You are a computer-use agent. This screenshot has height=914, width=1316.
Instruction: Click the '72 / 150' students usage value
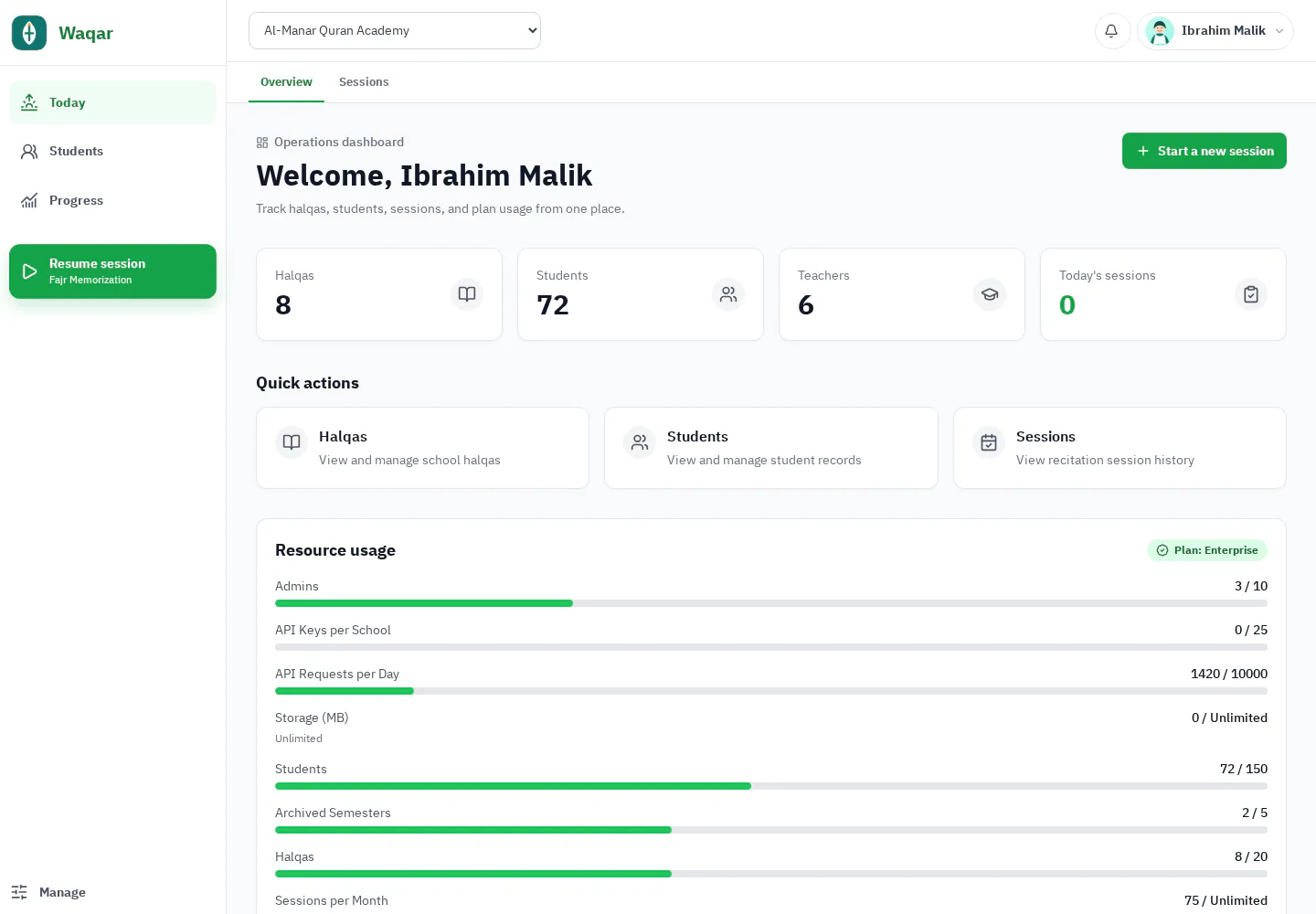pyautogui.click(x=1244, y=769)
